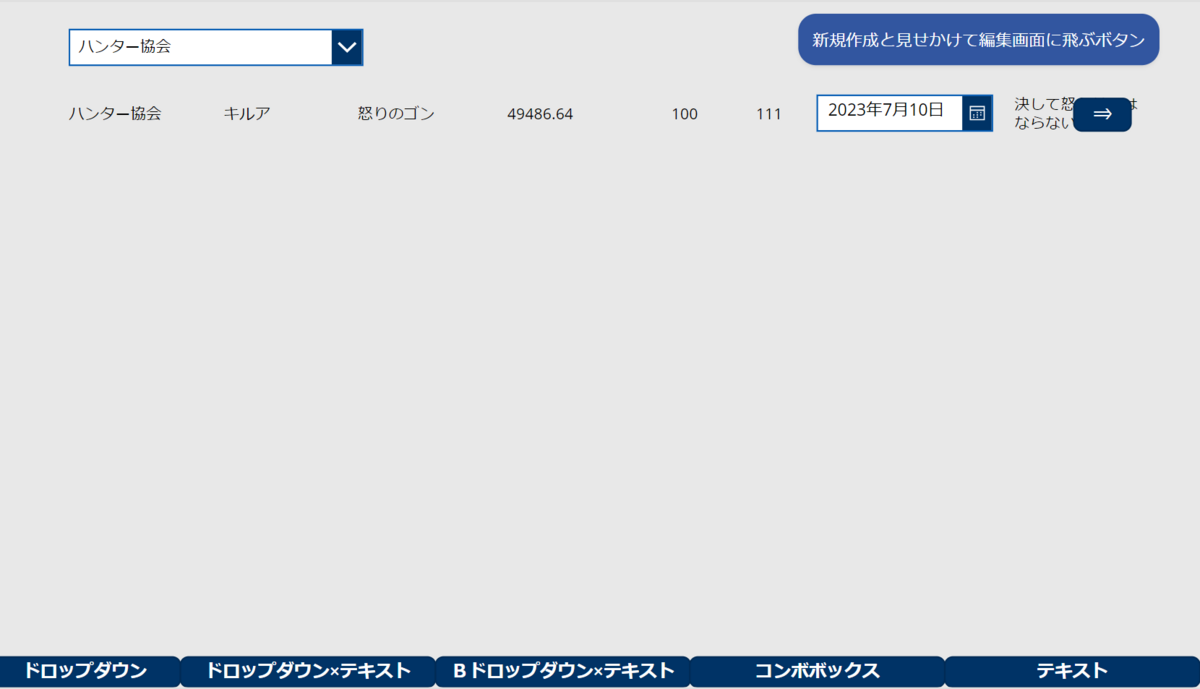The image size is (1200, 689).
Task: Click the value 100 in the row
Action: click(x=685, y=114)
